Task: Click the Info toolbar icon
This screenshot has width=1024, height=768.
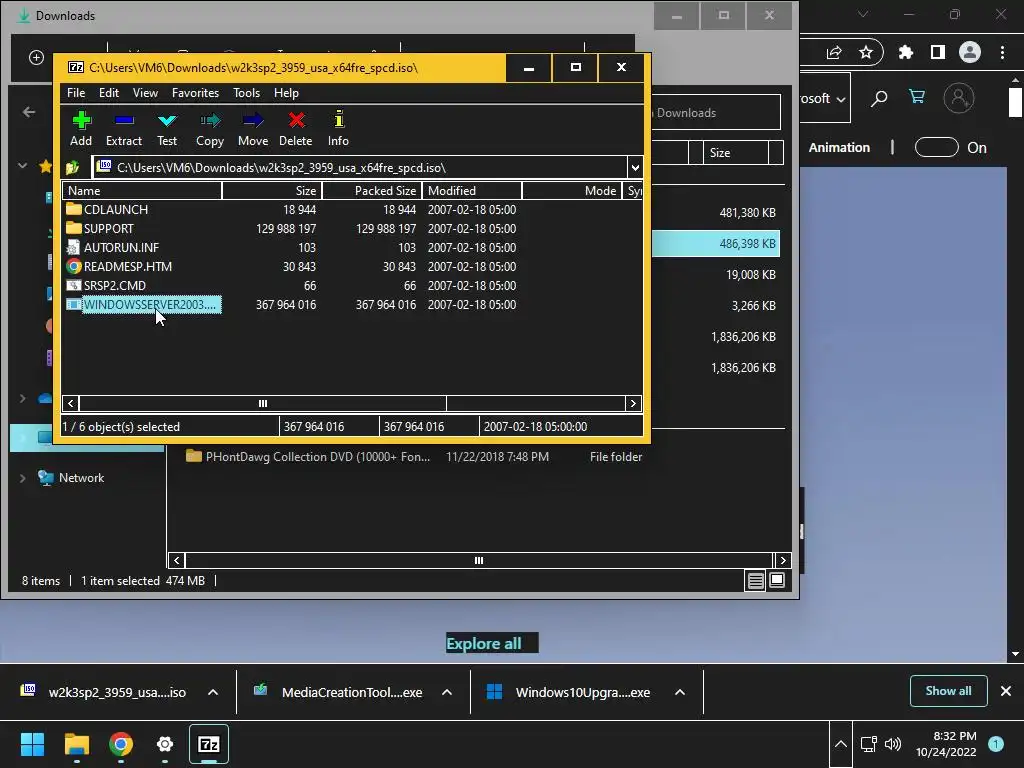Action: coord(338,129)
